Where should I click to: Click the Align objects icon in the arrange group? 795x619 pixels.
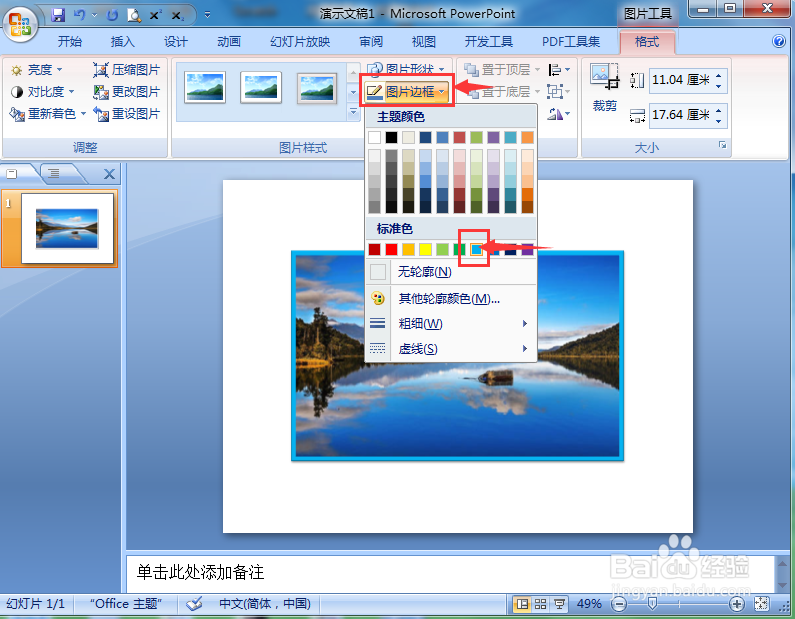click(x=559, y=69)
